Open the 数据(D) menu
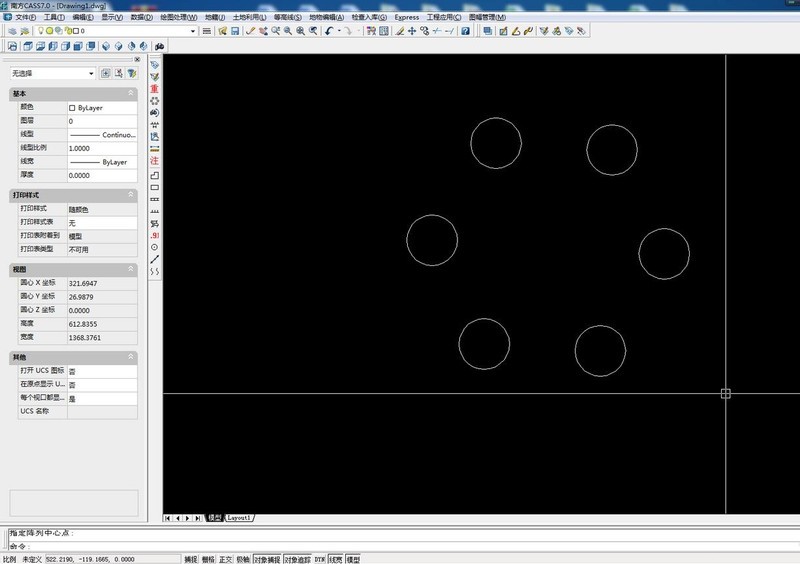800x564 pixels. pyautogui.click(x=141, y=17)
